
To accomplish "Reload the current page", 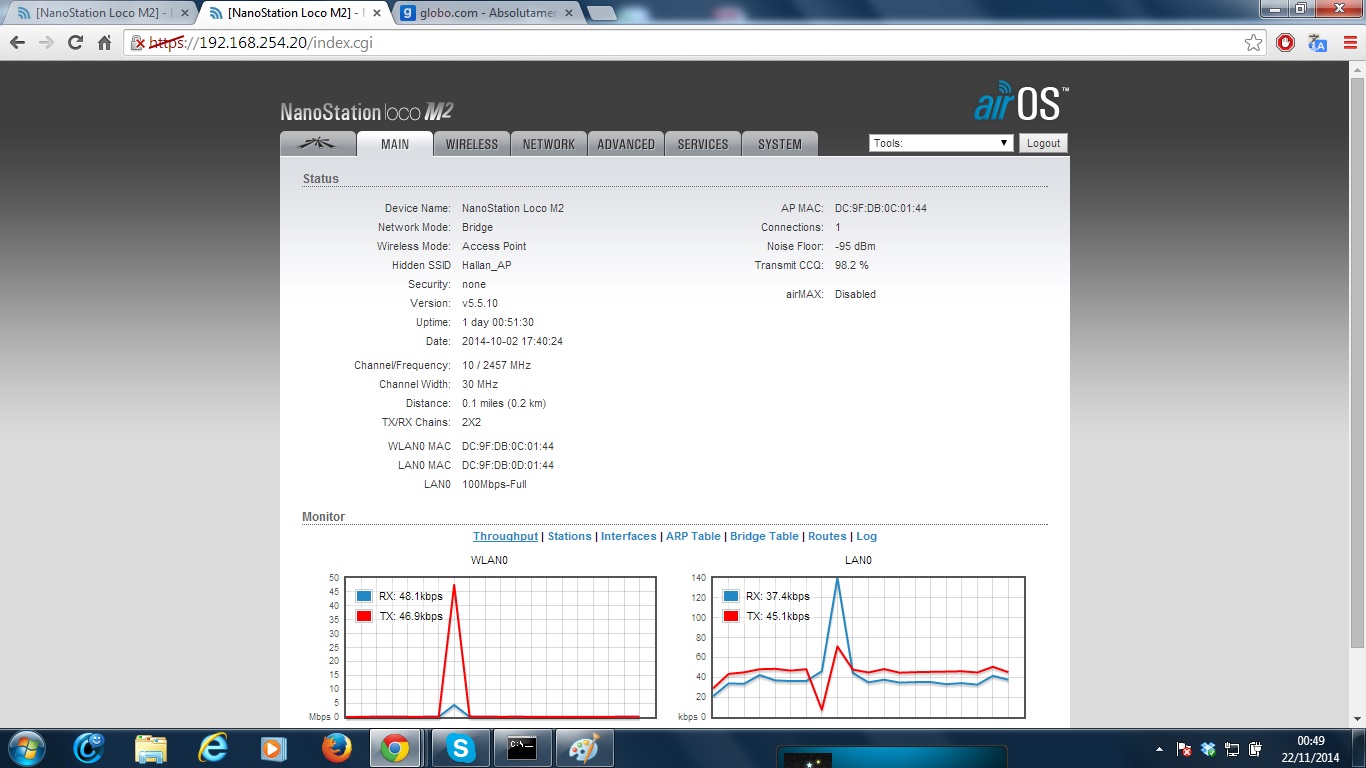I will click(x=75, y=43).
